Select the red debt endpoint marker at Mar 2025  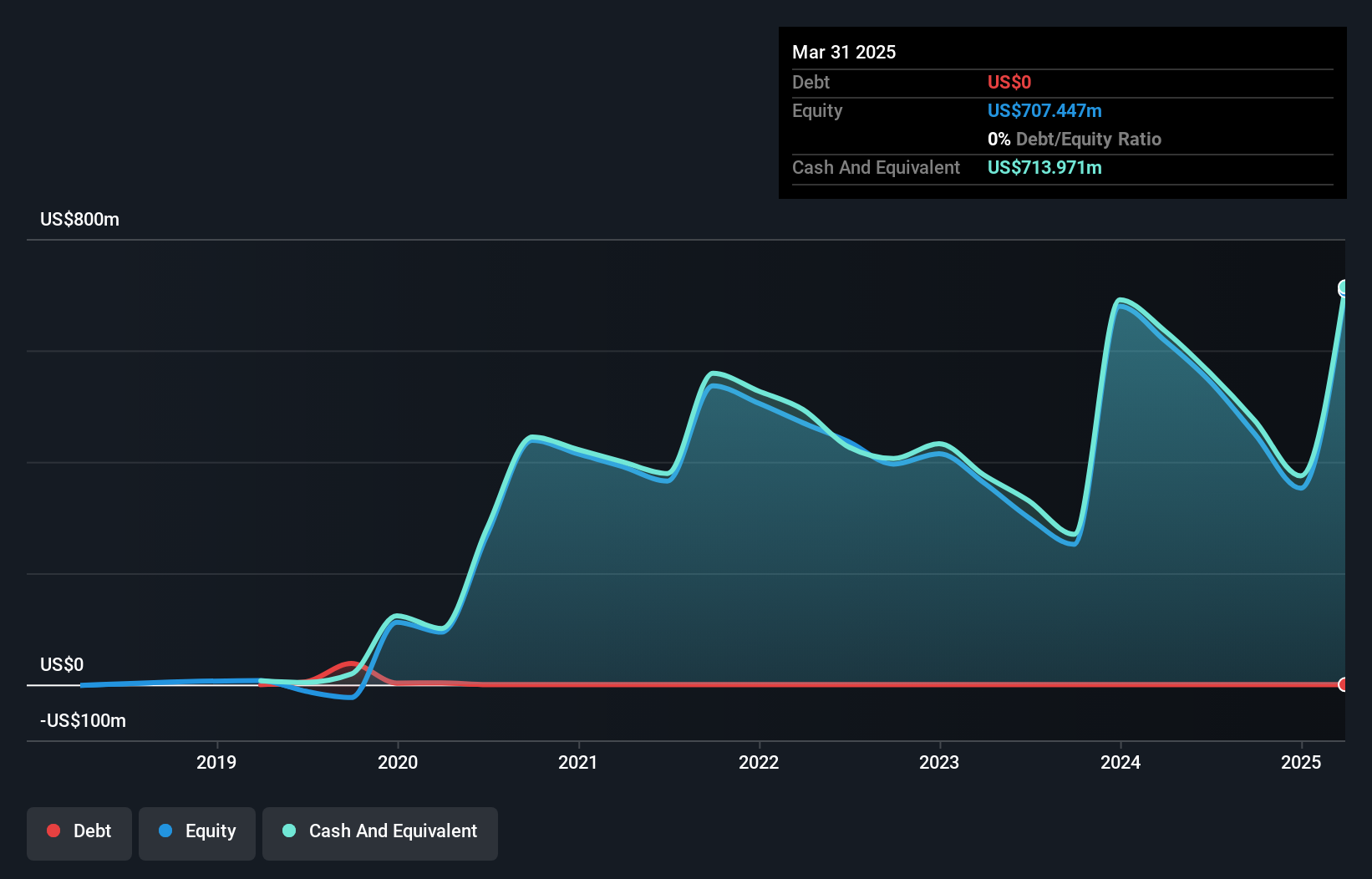click(1344, 684)
